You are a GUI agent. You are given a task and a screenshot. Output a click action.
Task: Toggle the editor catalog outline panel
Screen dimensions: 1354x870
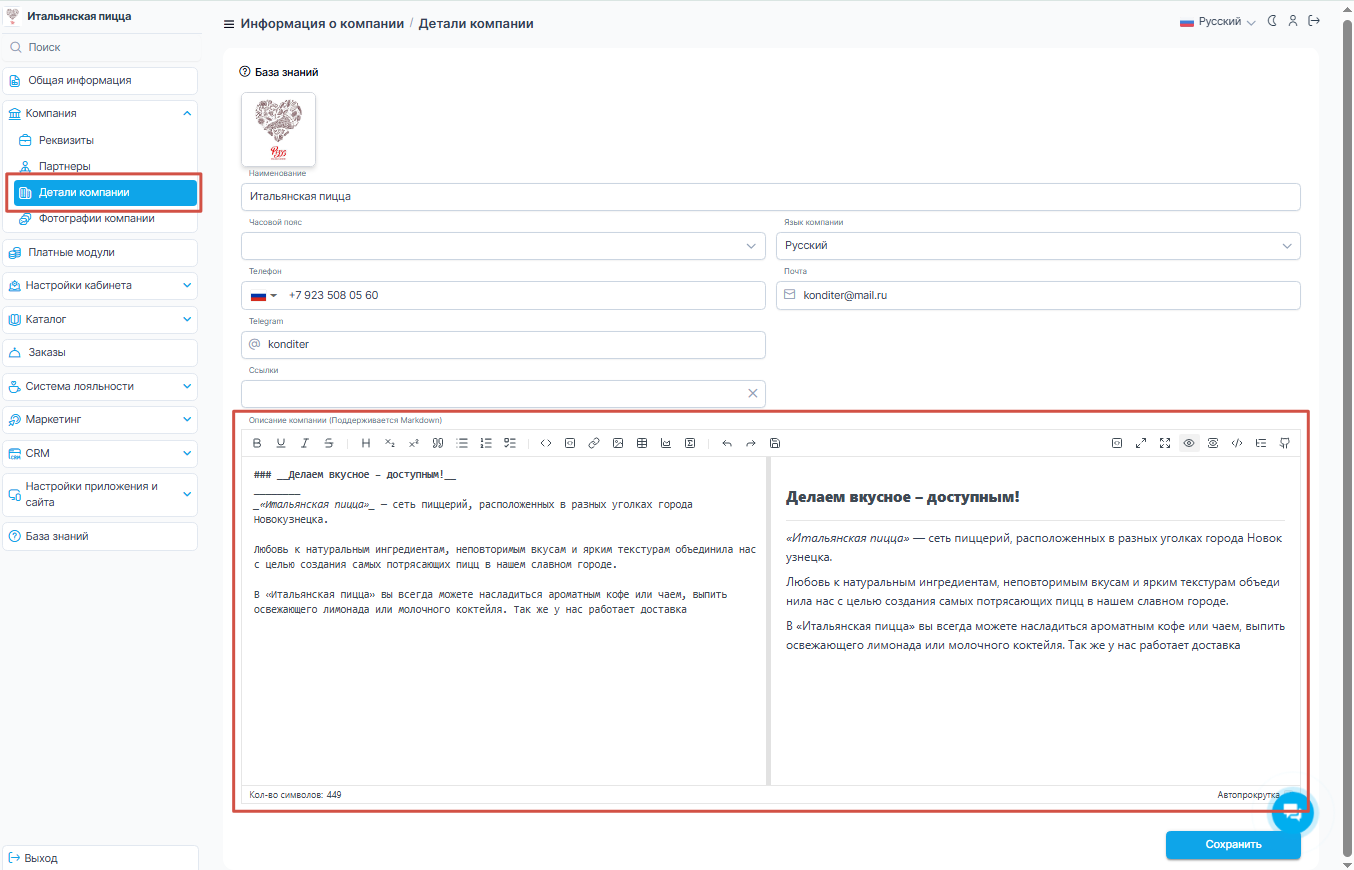(1261, 443)
